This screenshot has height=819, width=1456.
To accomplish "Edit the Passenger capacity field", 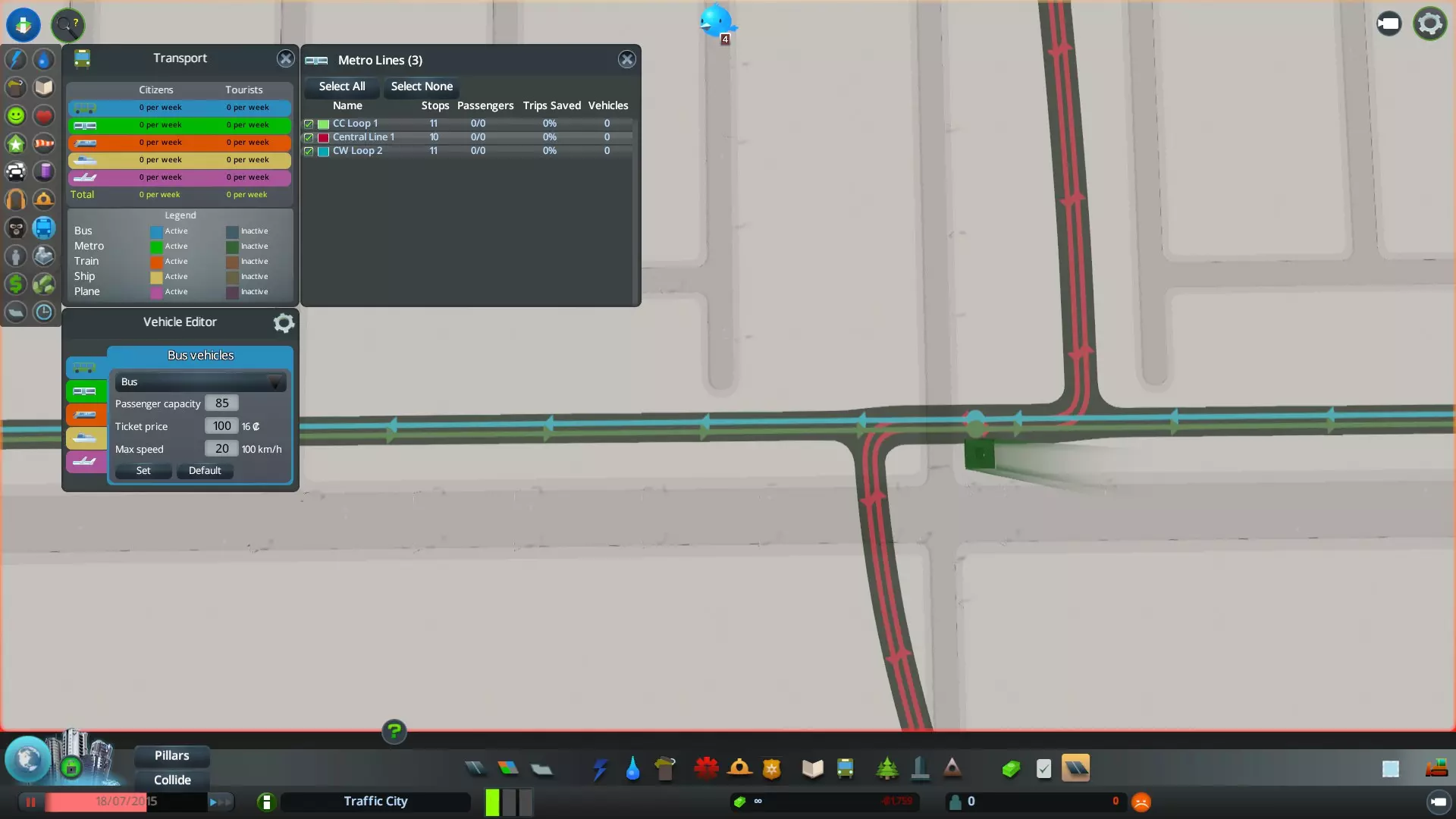I will point(221,403).
